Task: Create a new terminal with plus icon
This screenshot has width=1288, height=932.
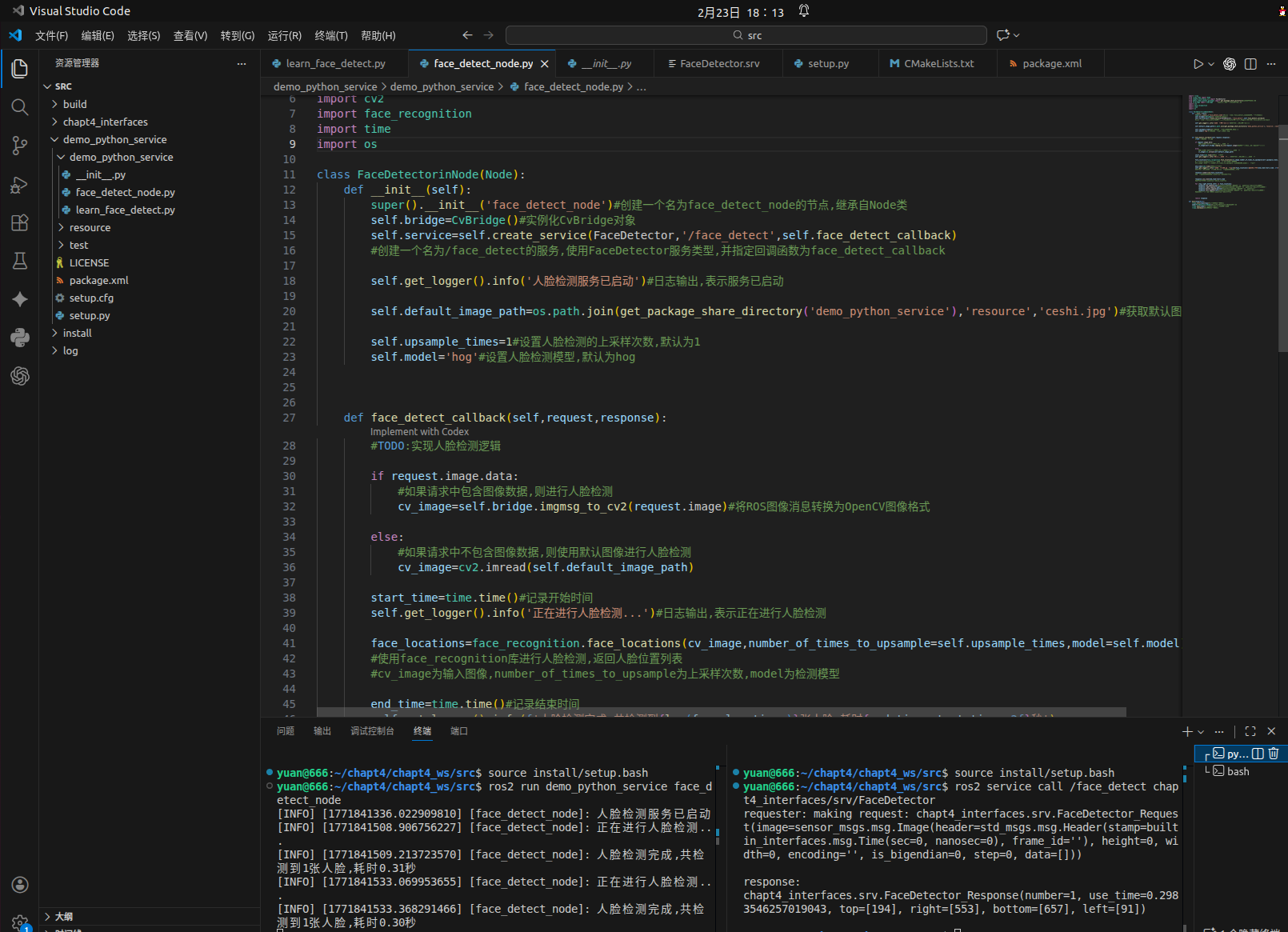Action: point(1187,731)
